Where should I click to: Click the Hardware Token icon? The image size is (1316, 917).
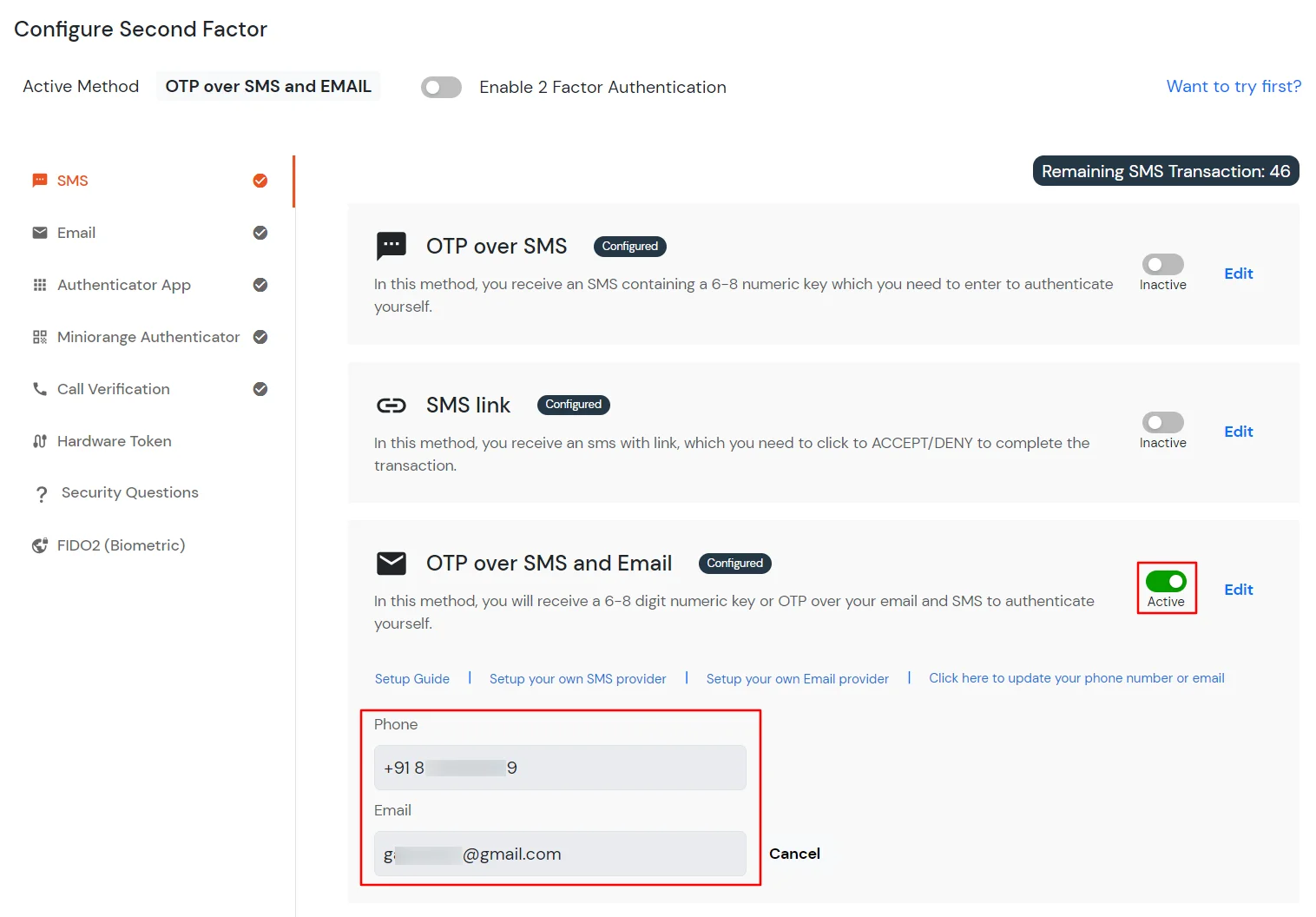[40, 441]
